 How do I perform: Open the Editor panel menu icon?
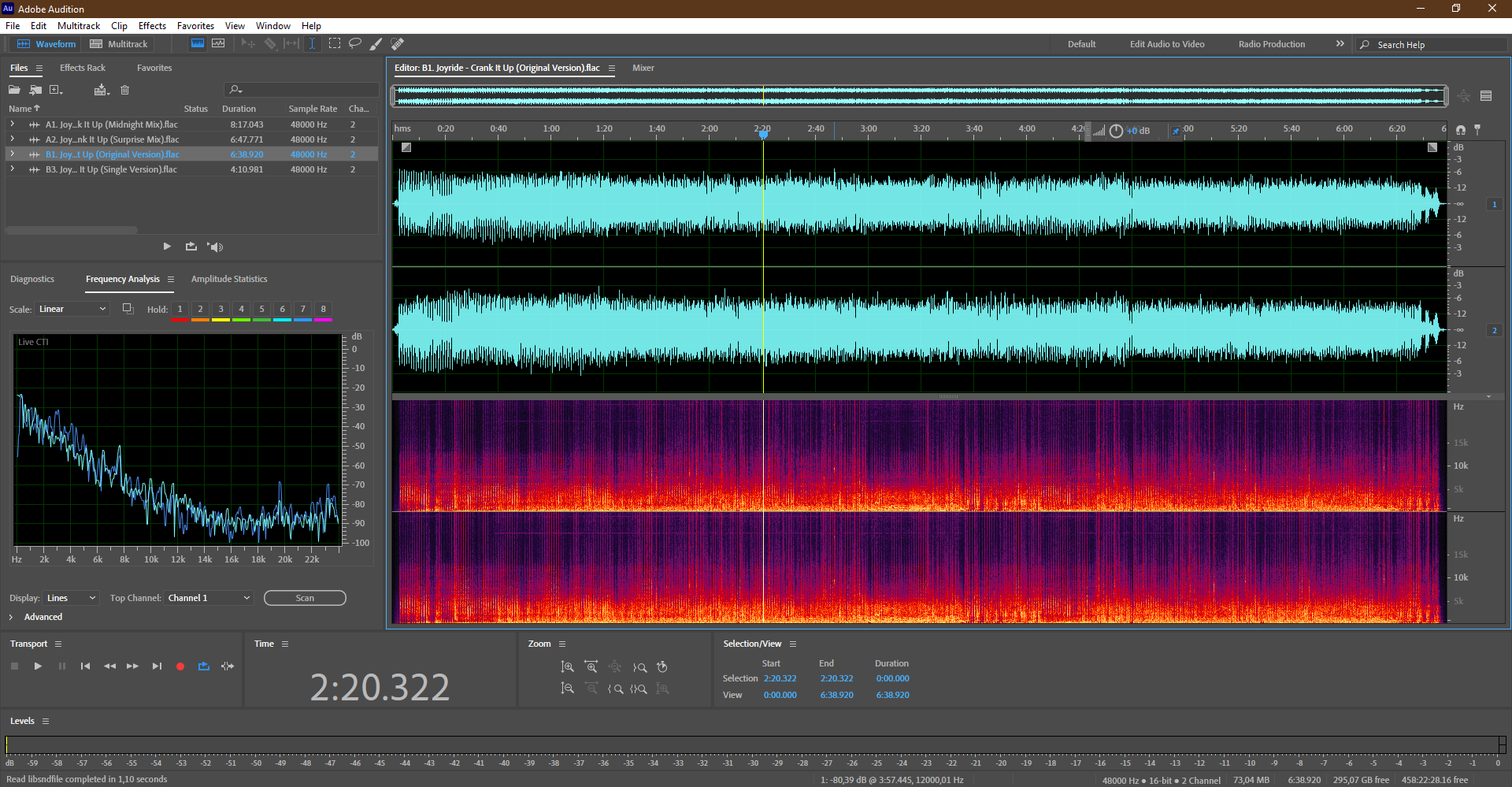[x=611, y=69]
